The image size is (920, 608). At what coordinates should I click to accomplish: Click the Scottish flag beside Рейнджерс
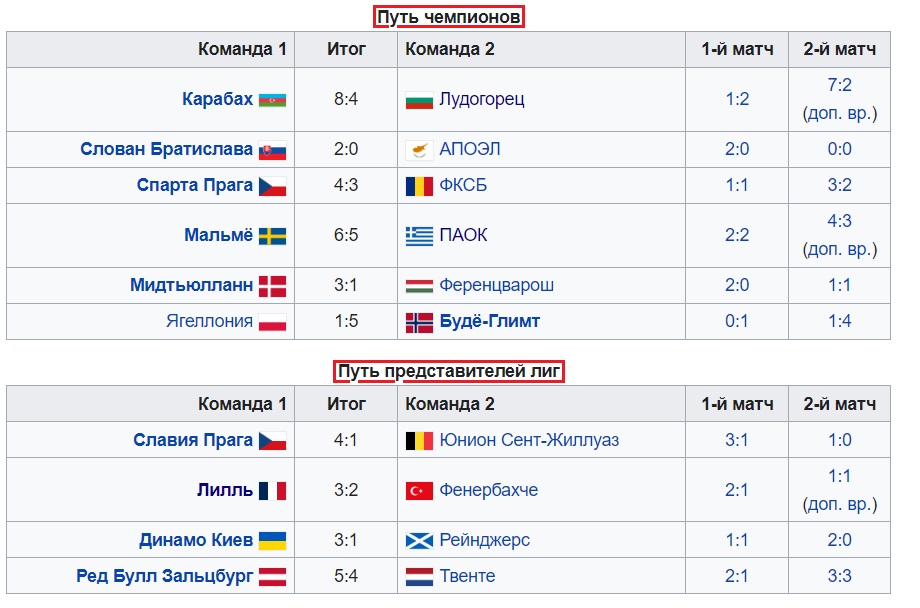click(x=419, y=541)
